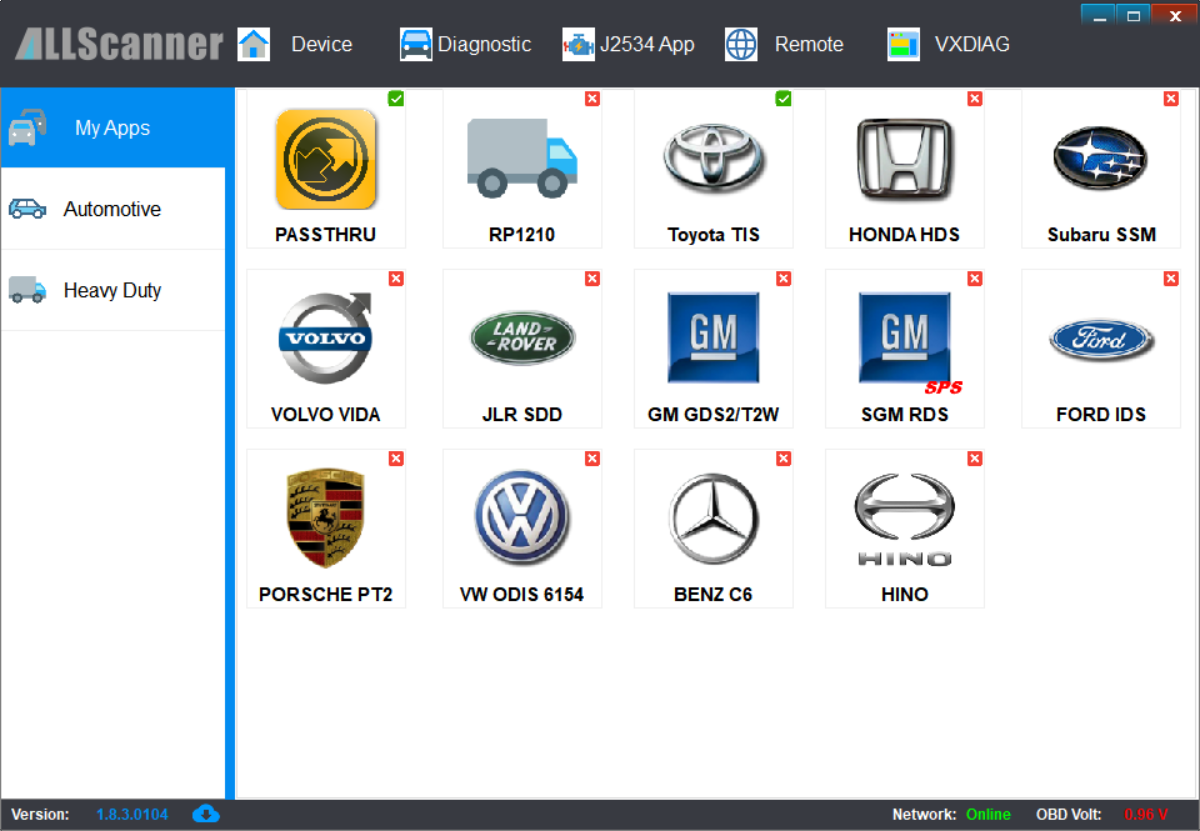Viewport: 1200px width, 831px height.
Task: Minimize the ALLScanner window
Action: point(1098,15)
